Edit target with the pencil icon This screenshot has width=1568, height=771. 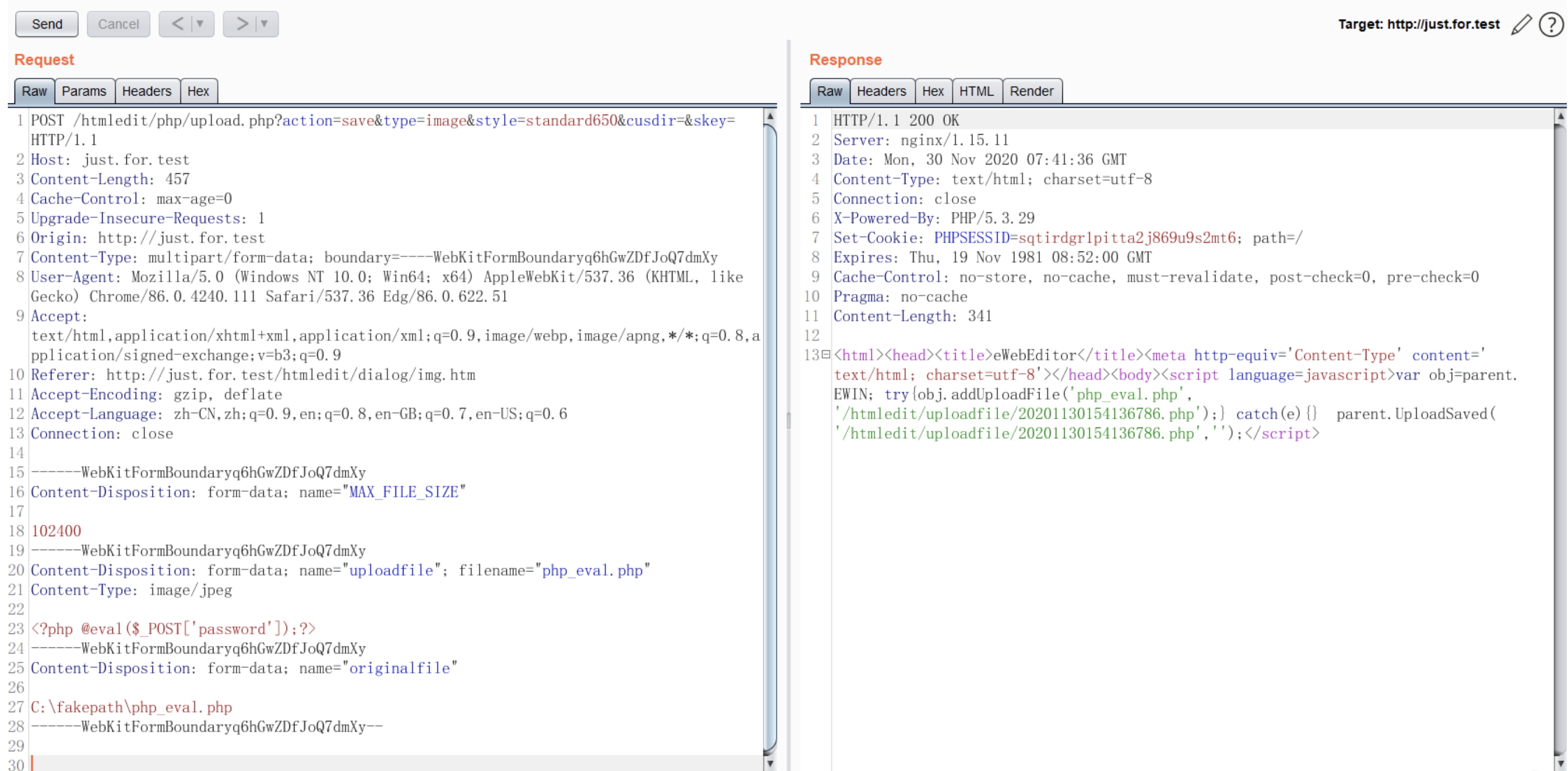pyautogui.click(x=1521, y=25)
